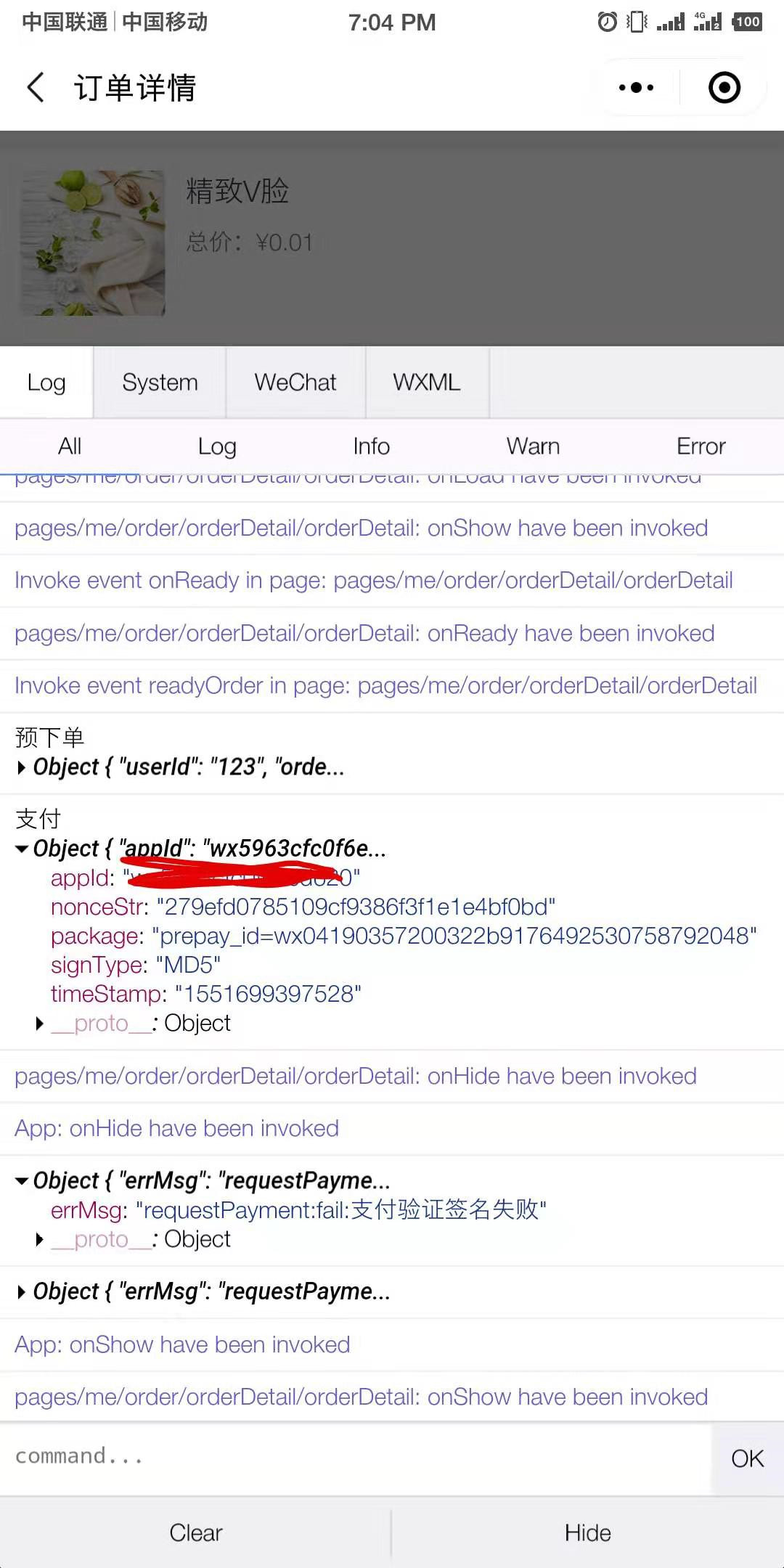Tap the battery indicator icon
The height and width of the screenshot is (1568, 784).
[x=747, y=22]
